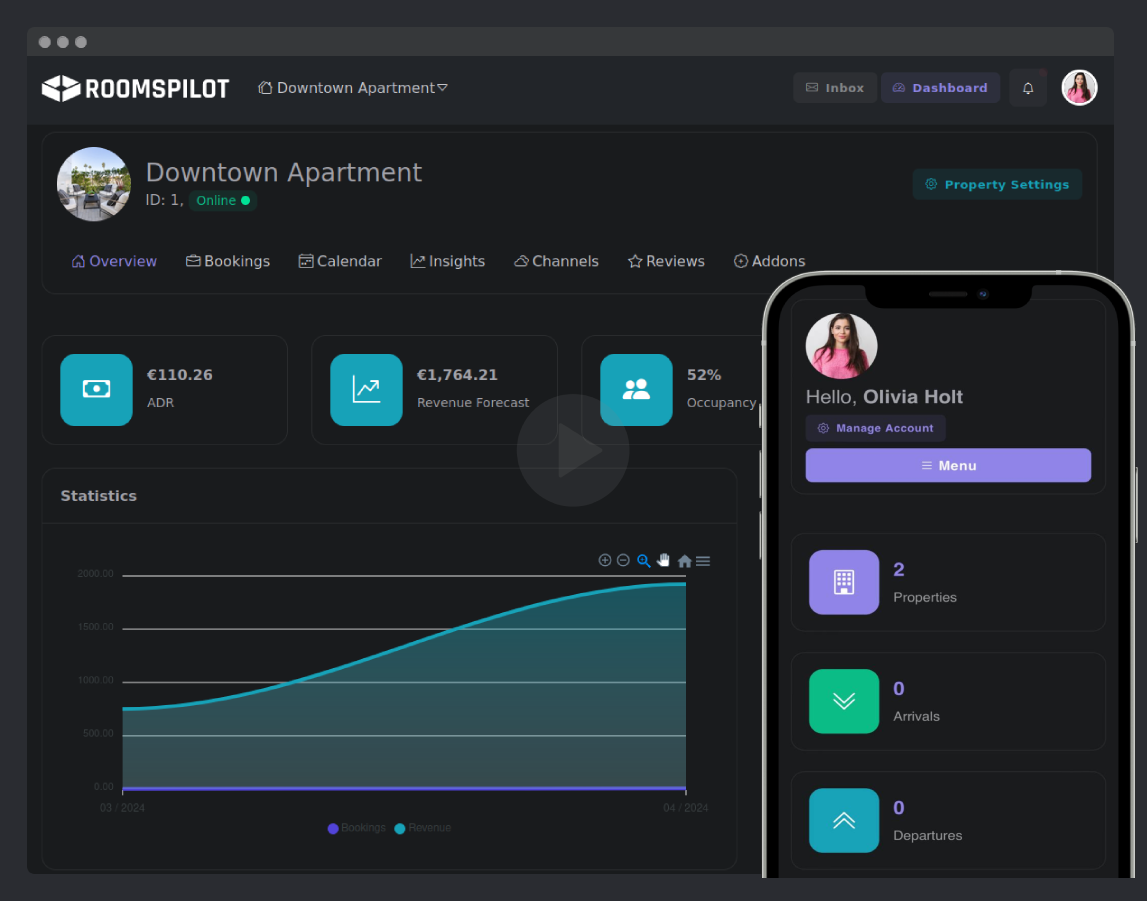Toggle the Online status badge
The image size is (1147, 901).
tap(222, 200)
